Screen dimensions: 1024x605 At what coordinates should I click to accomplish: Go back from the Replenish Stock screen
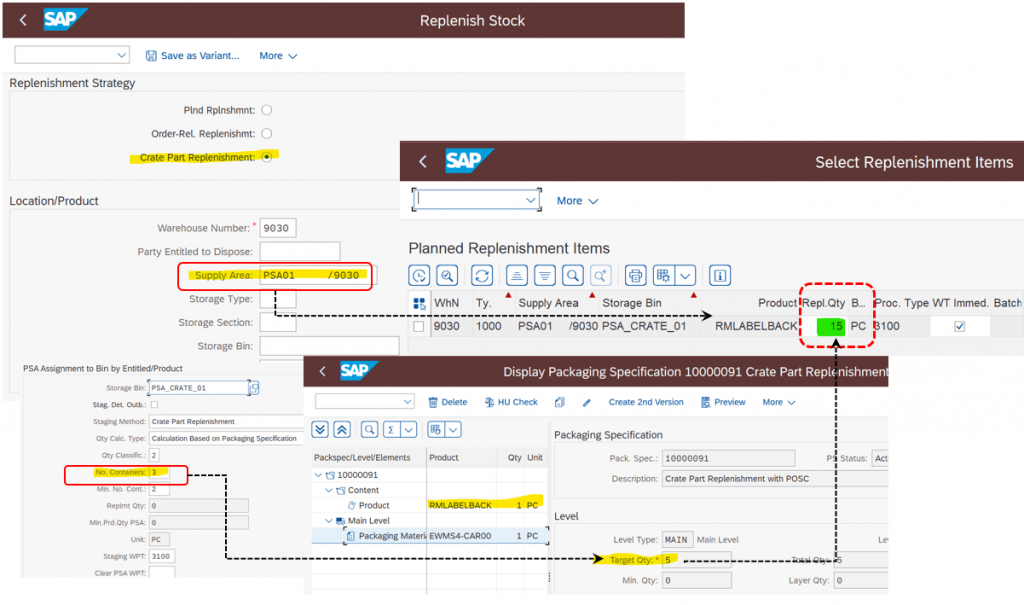coord(24,20)
